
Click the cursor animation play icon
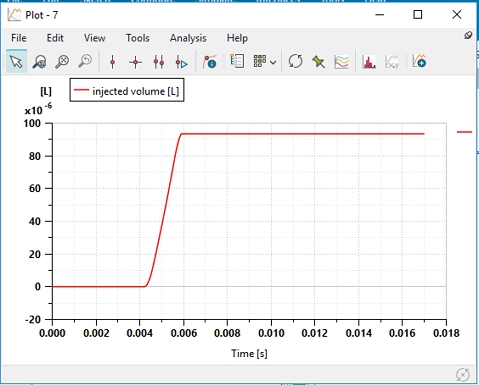coord(181,62)
